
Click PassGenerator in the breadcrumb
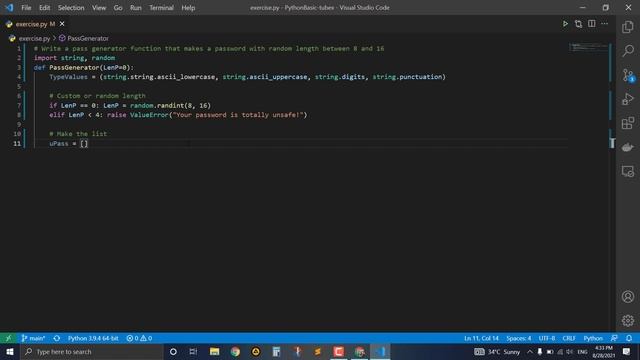pyautogui.click(x=88, y=38)
